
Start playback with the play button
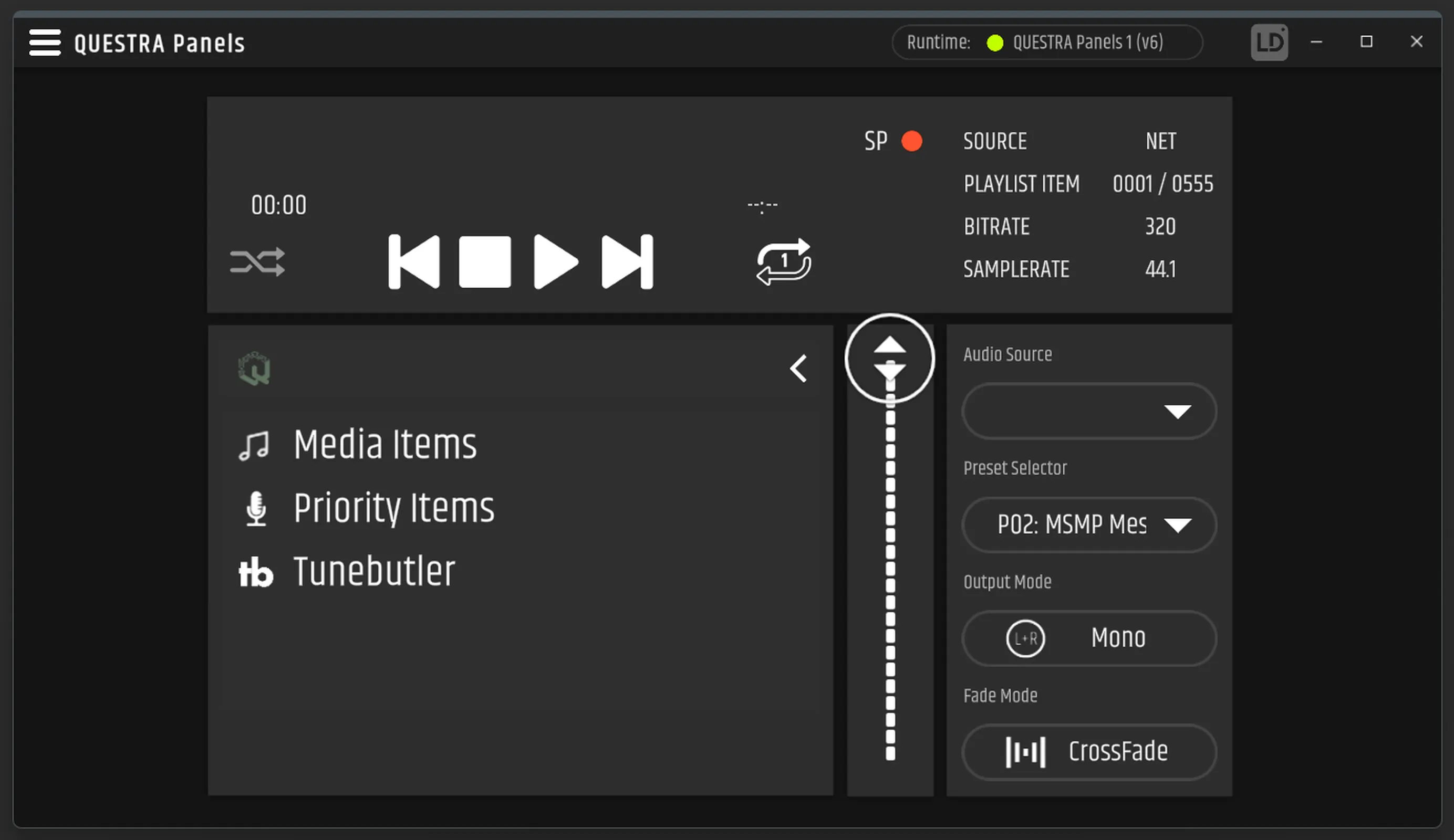click(555, 262)
